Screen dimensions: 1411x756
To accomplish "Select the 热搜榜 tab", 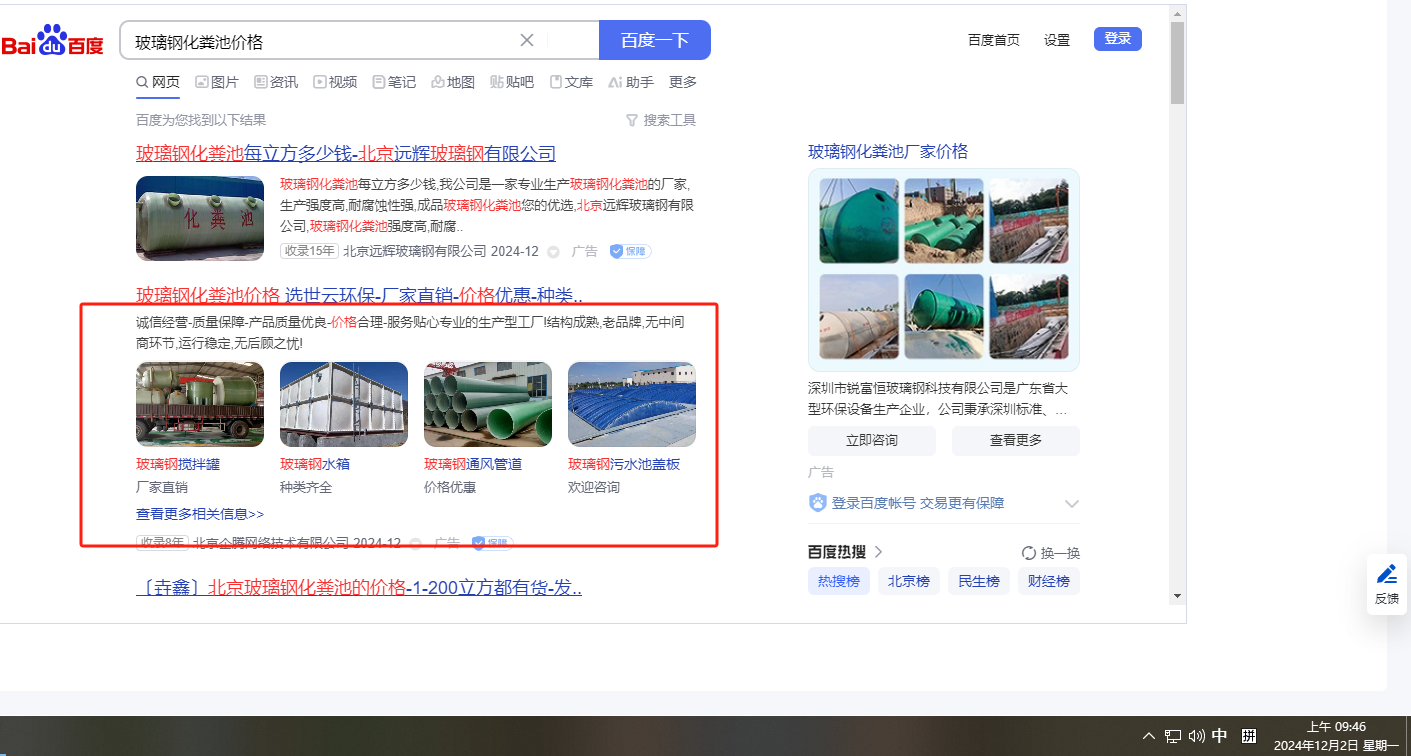I will coord(839,581).
